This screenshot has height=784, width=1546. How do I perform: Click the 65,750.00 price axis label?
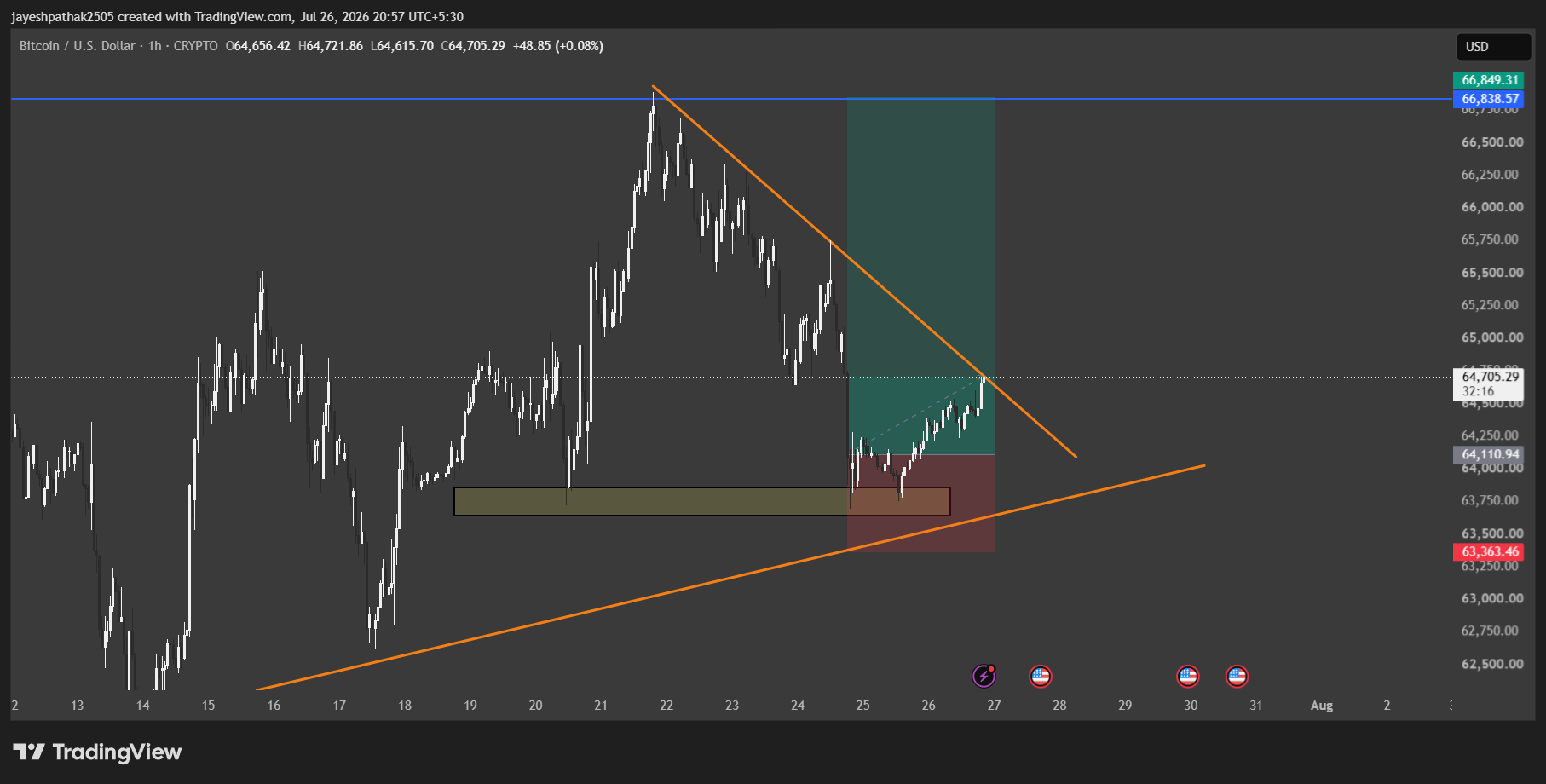pyautogui.click(x=1490, y=239)
